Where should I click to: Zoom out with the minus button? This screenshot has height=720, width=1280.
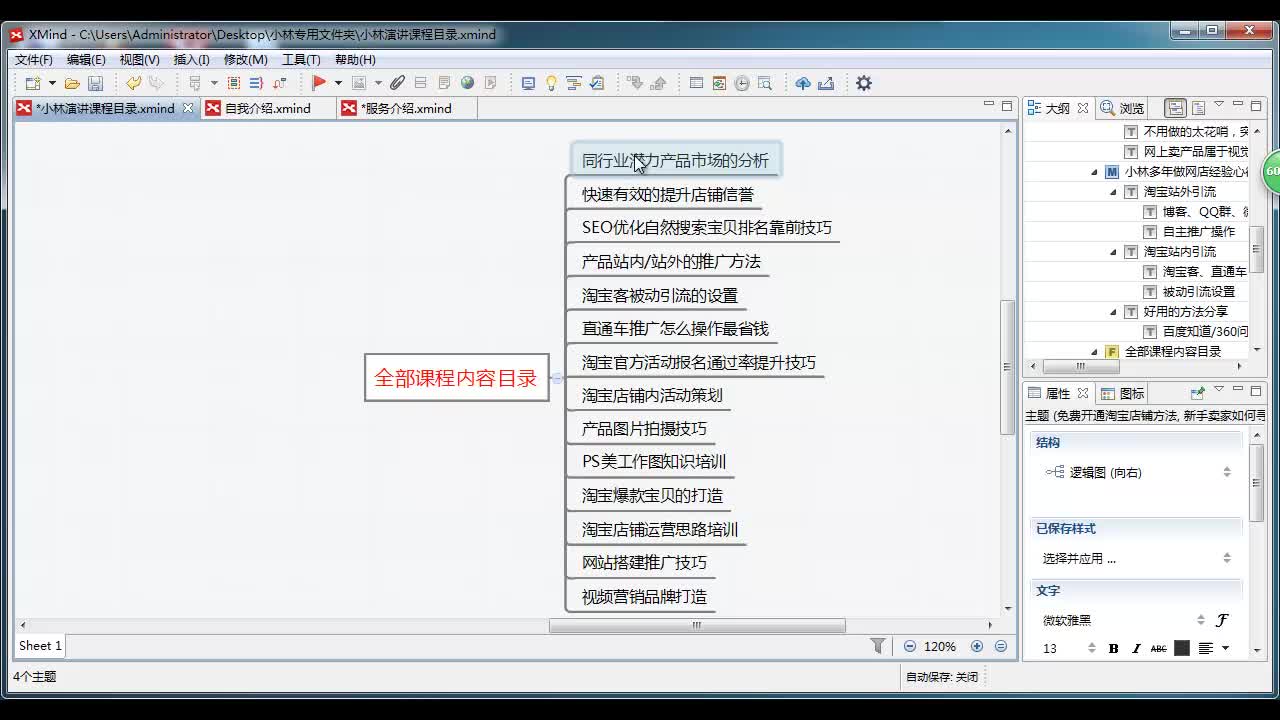click(909, 647)
